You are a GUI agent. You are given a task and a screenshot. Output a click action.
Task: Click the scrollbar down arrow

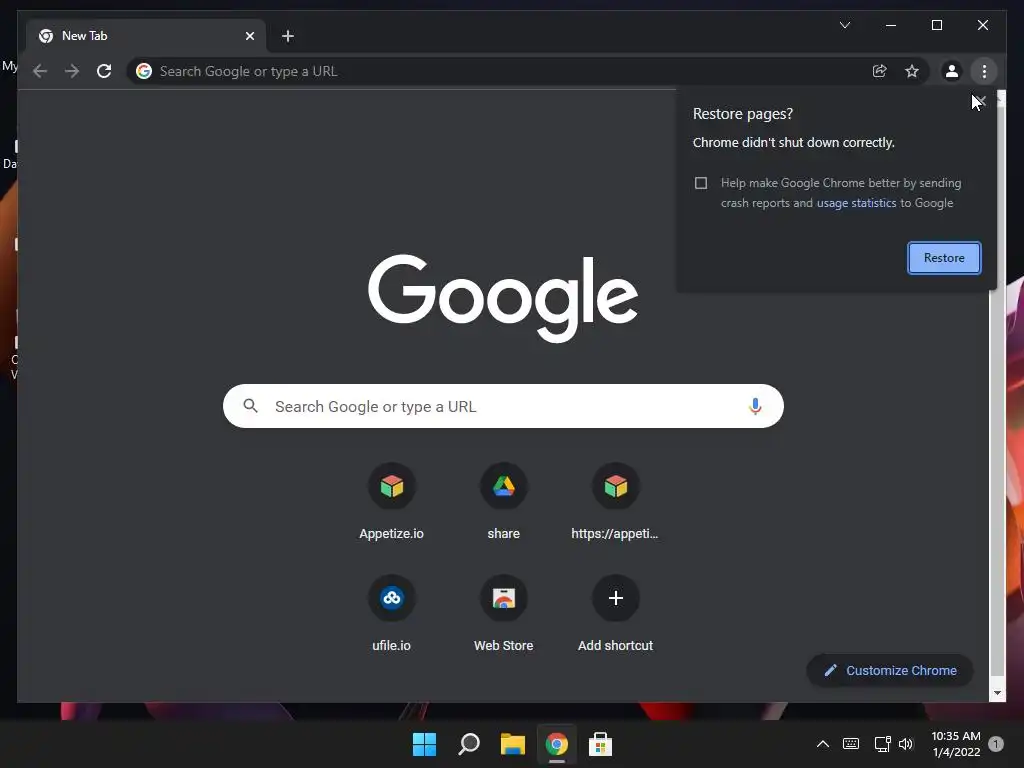pyautogui.click(x=997, y=693)
